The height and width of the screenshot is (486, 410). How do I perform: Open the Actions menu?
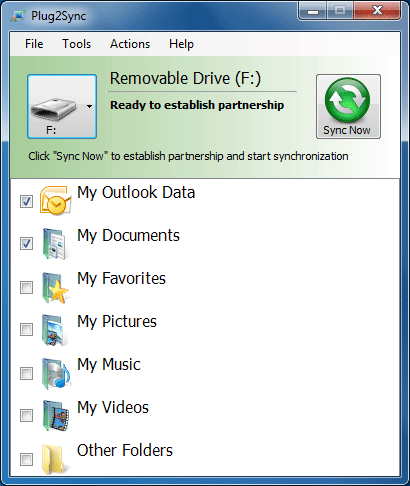pos(130,44)
